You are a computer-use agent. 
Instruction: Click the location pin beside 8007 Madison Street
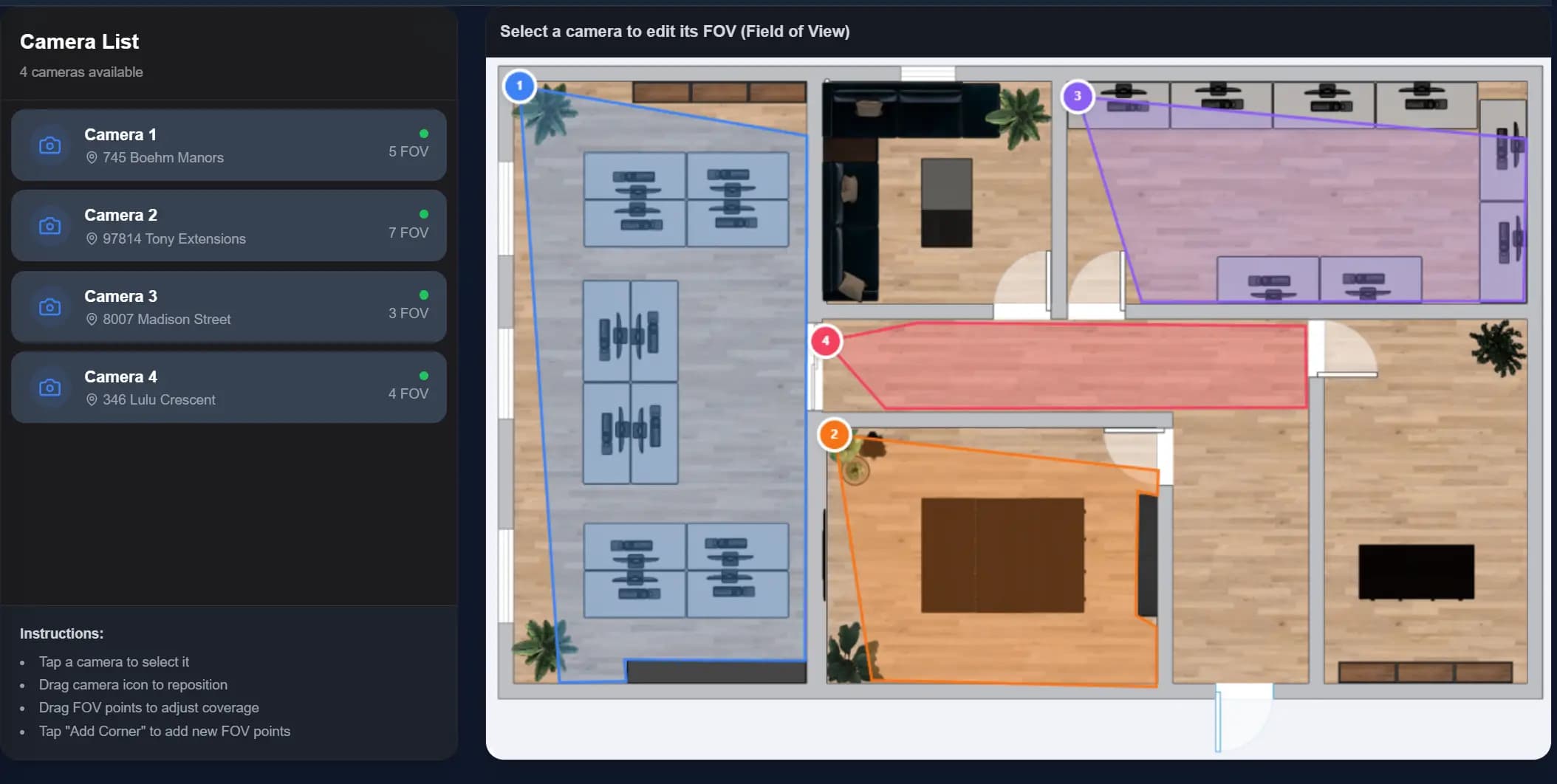pos(92,319)
